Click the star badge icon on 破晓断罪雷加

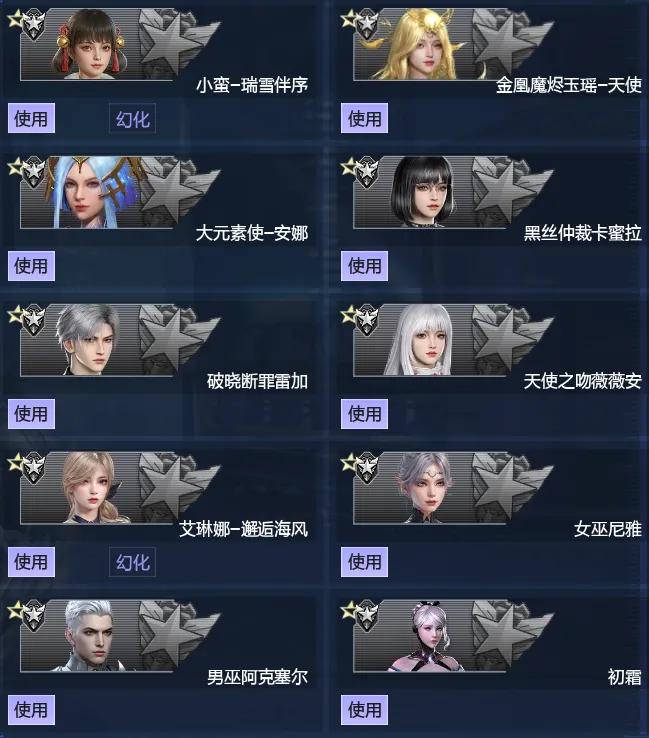[x=34, y=320]
